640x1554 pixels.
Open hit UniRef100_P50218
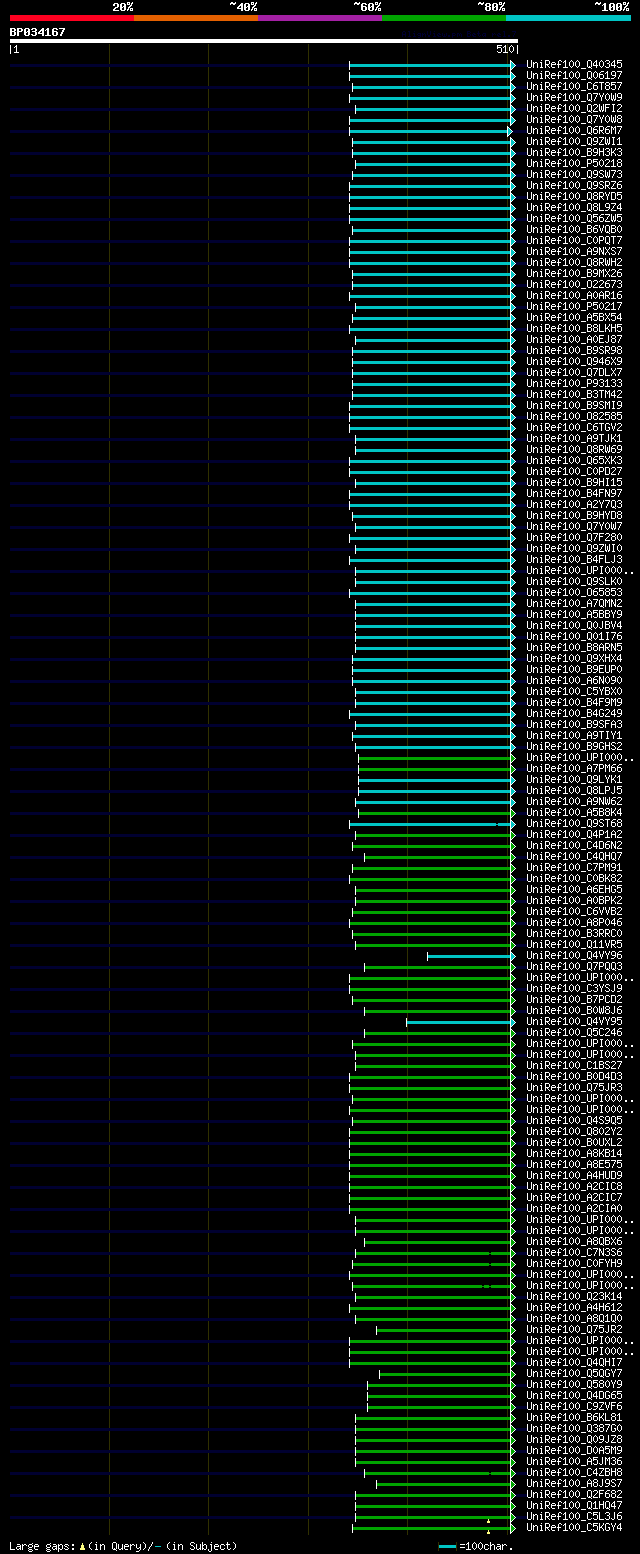[574, 163]
